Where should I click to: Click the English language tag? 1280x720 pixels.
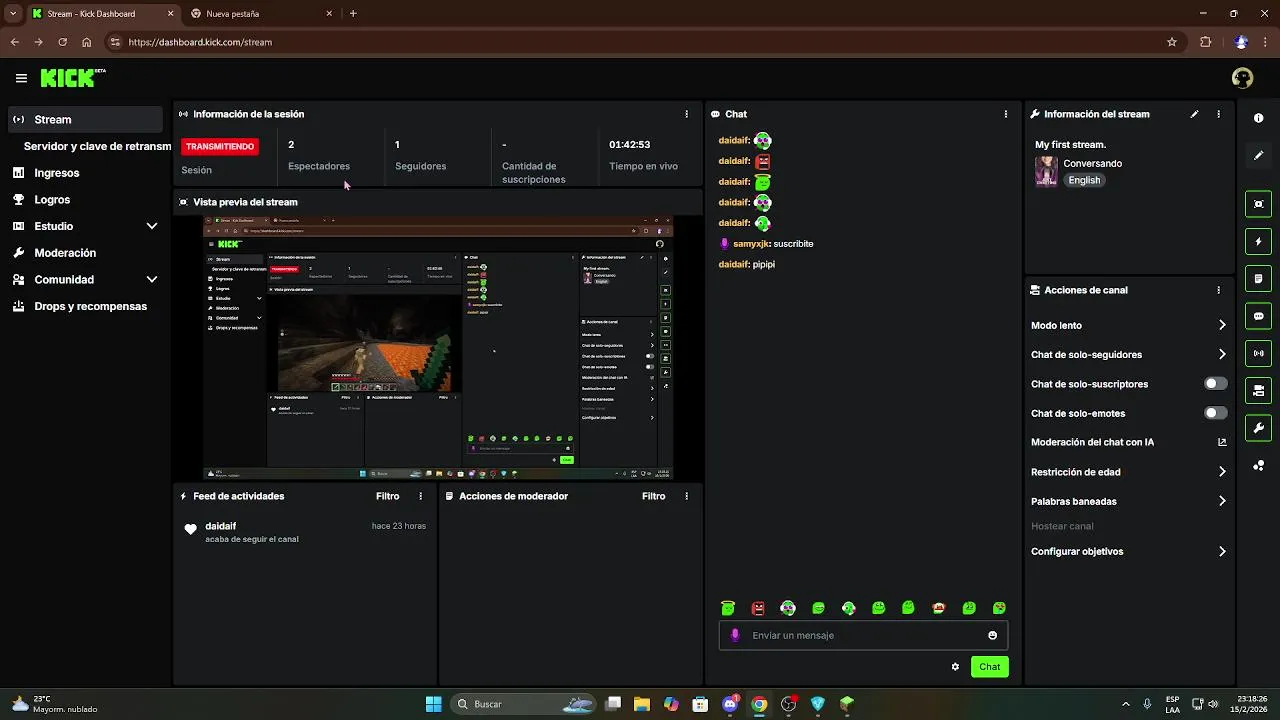click(x=1084, y=180)
